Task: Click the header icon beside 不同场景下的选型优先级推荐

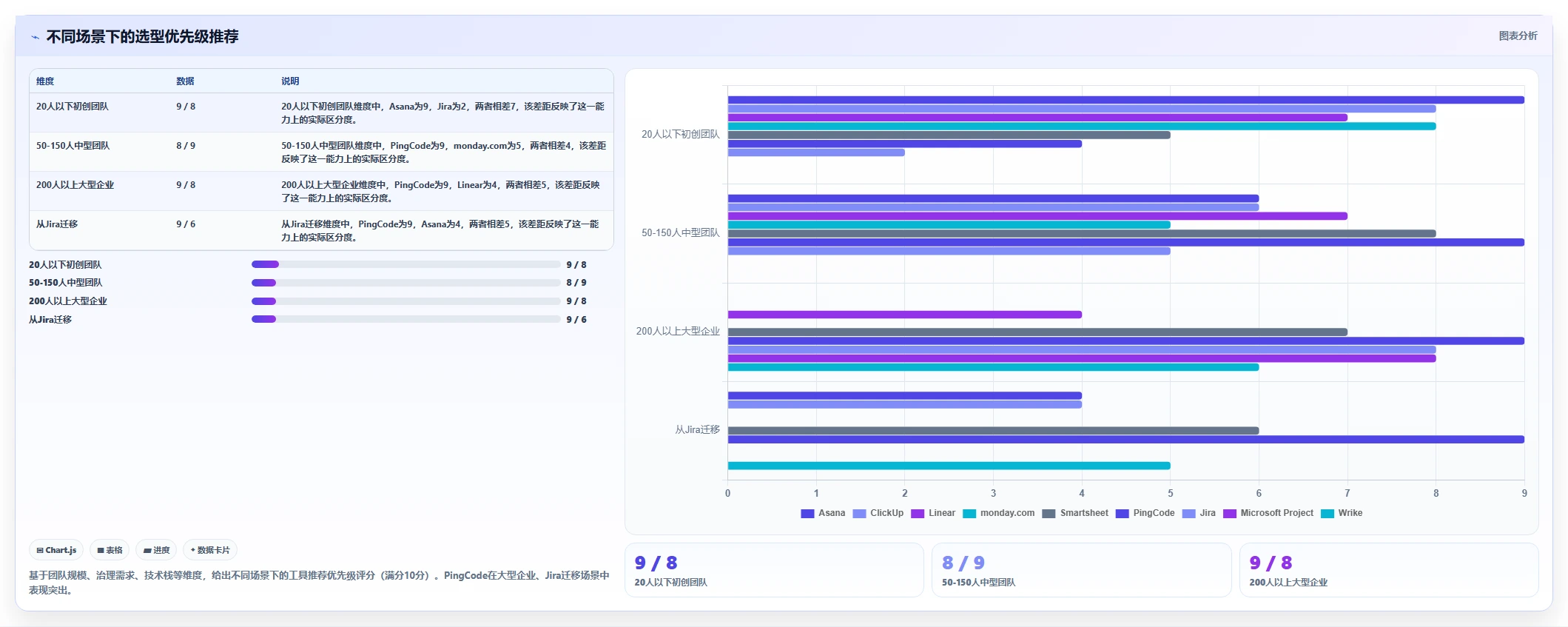Action: click(x=35, y=37)
